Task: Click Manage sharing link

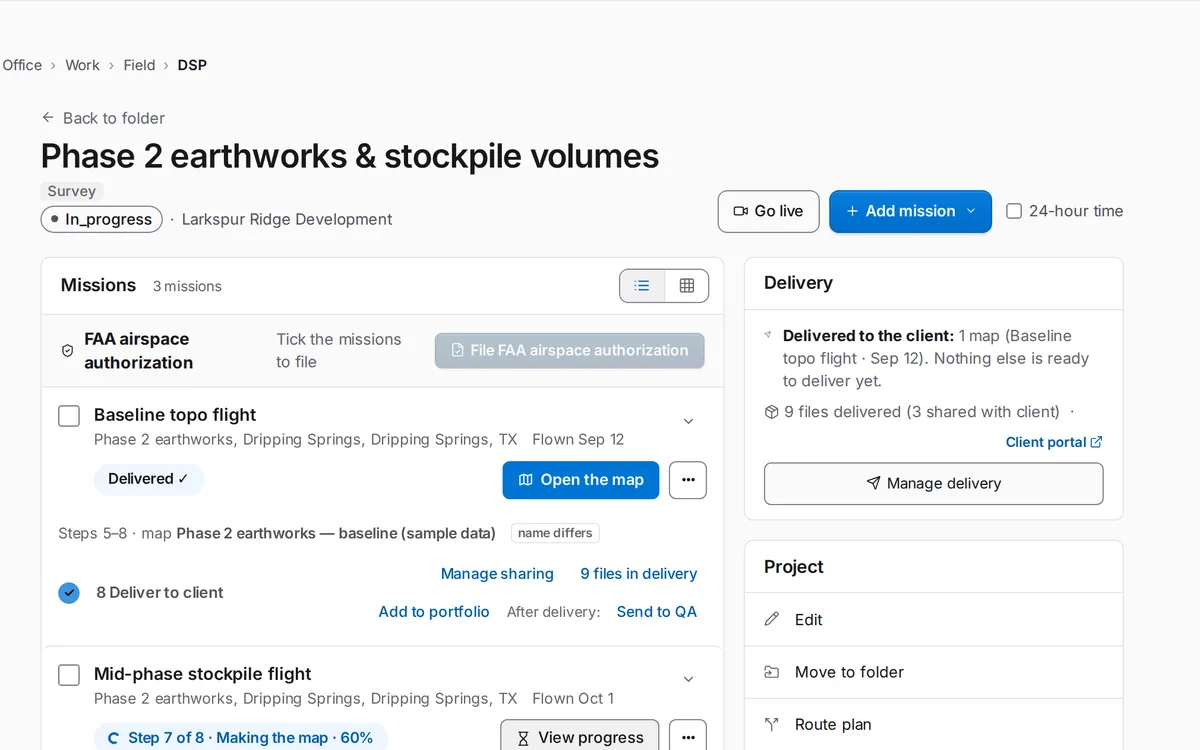Action: 497,574
